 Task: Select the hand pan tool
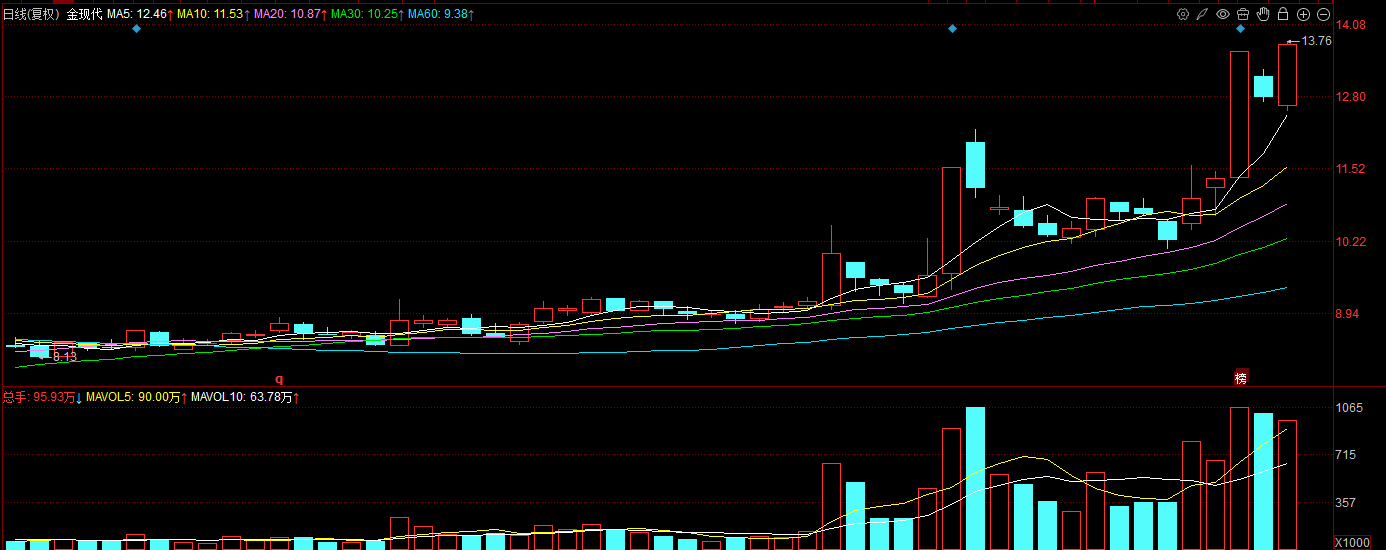1263,14
